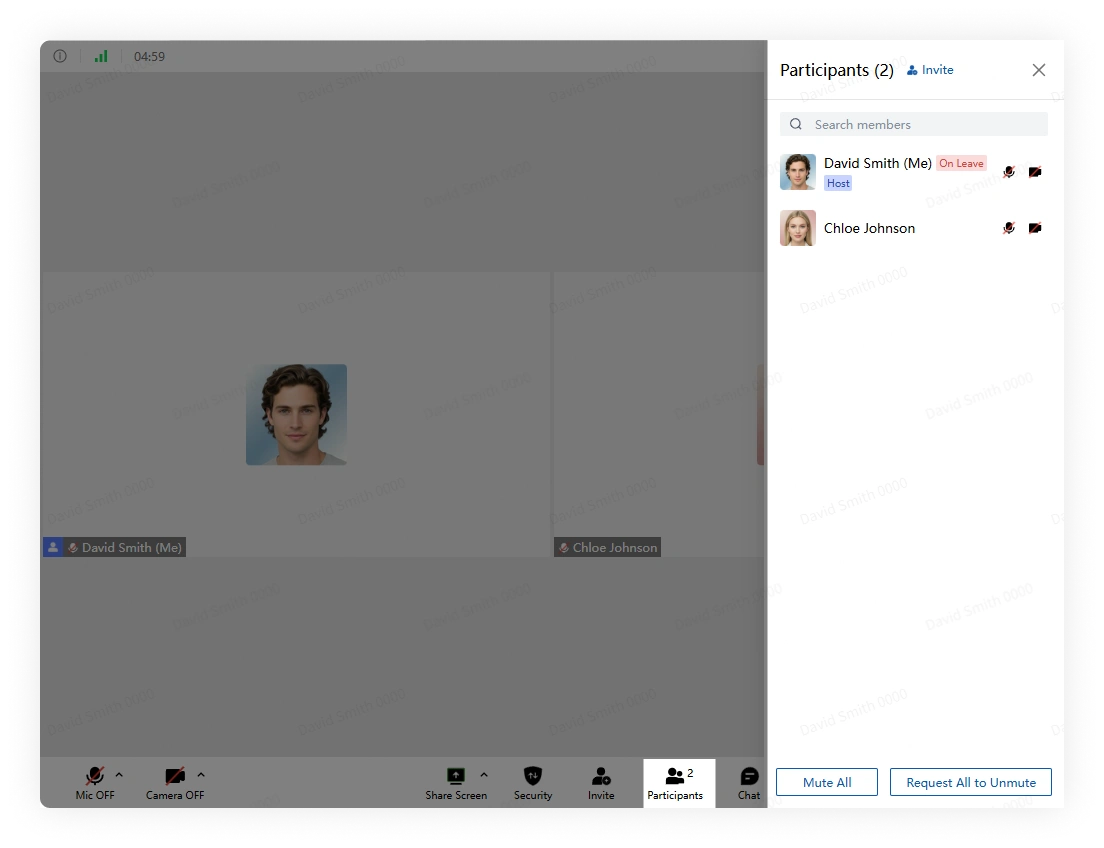Toggle David Smith's camera-off icon
Image resolution: width=1104 pixels, height=848 pixels.
pyautogui.click(x=1035, y=172)
